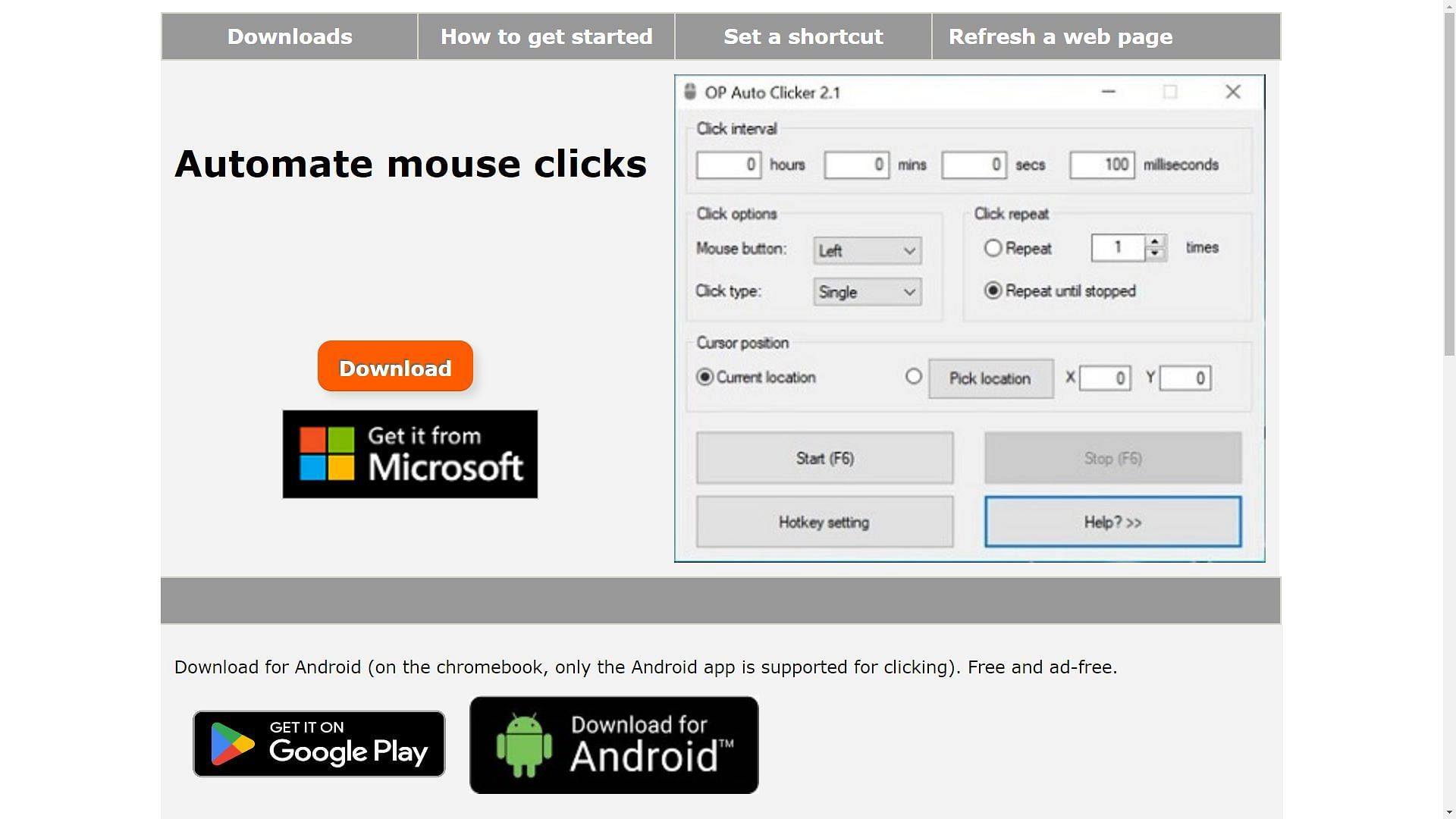Increment repeat times stepper up
This screenshot has width=1456, height=819.
click(x=1156, y=241)
